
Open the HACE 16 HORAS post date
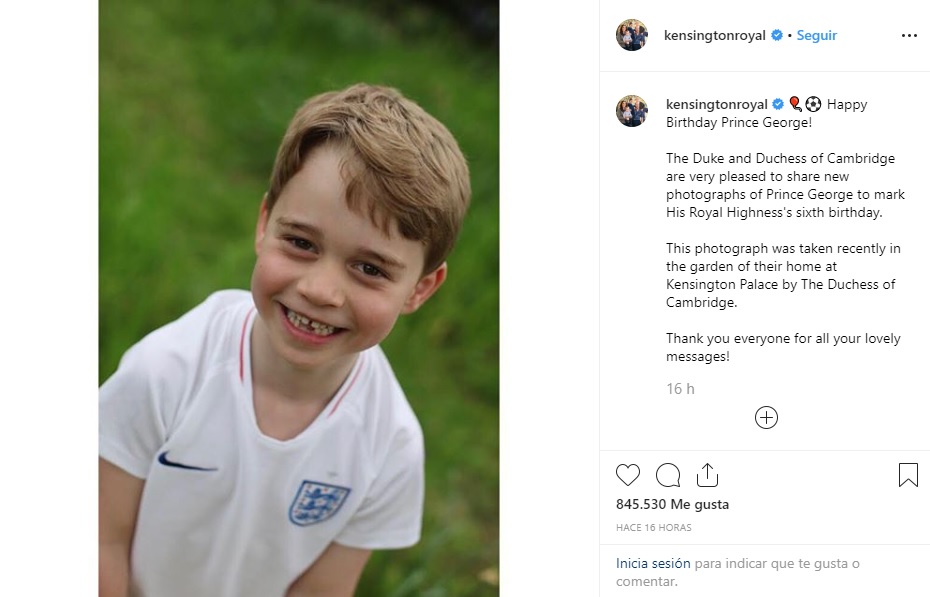(x=654, y=528)
